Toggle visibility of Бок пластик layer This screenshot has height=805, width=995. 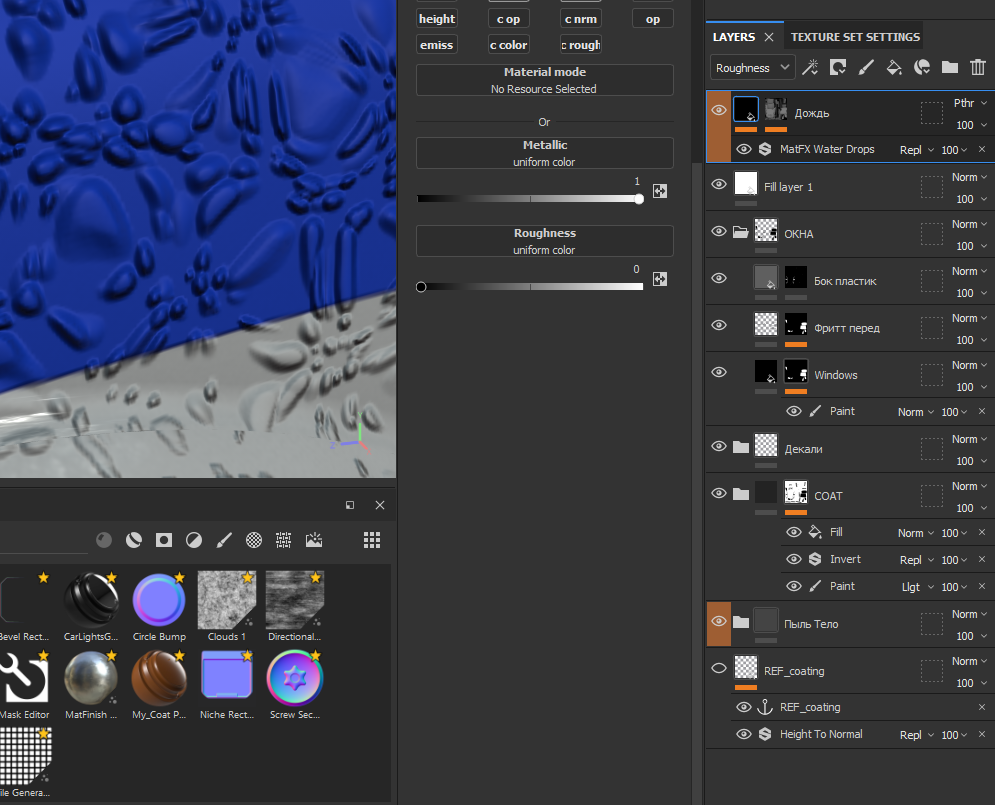pyautogui.click(x=719, y=278)
